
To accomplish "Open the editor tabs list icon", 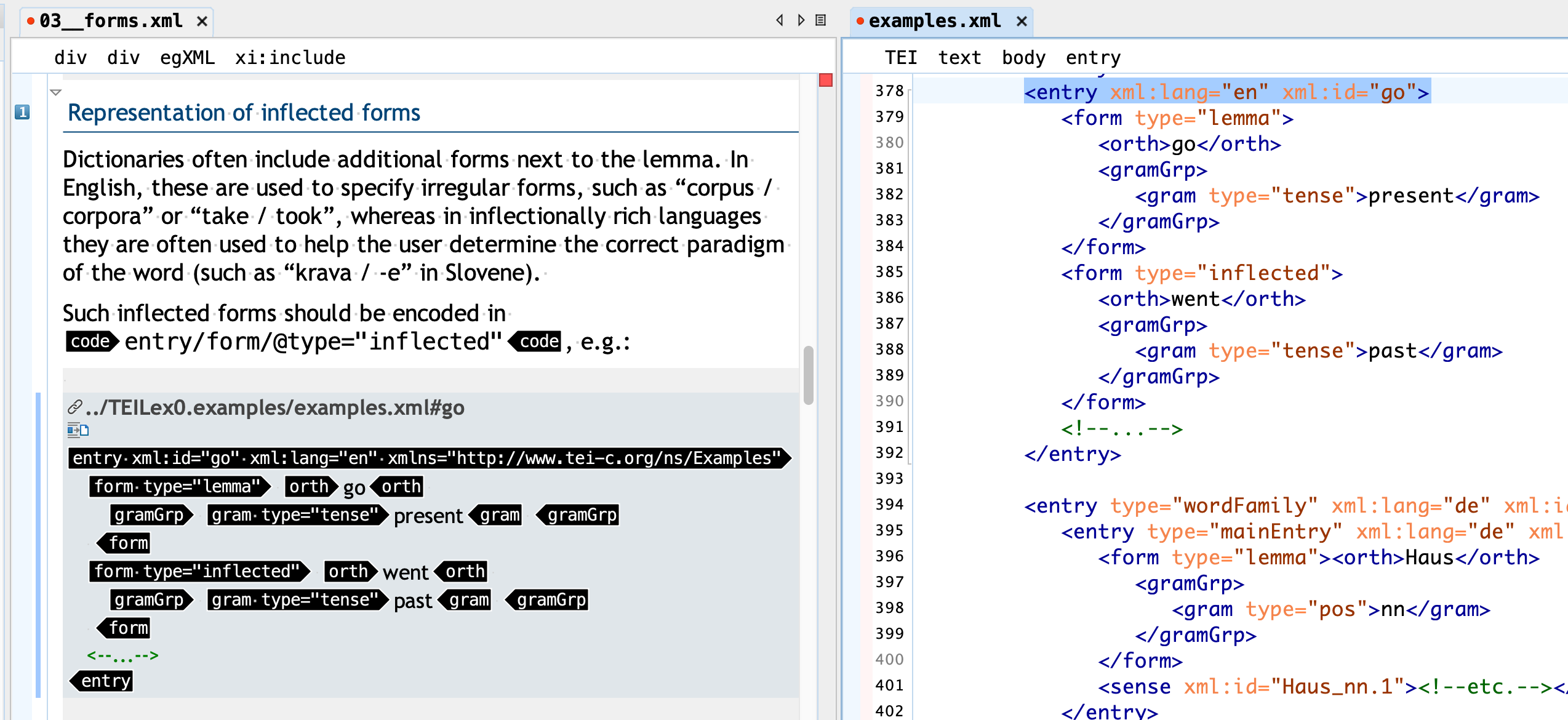I will [820, 20].
